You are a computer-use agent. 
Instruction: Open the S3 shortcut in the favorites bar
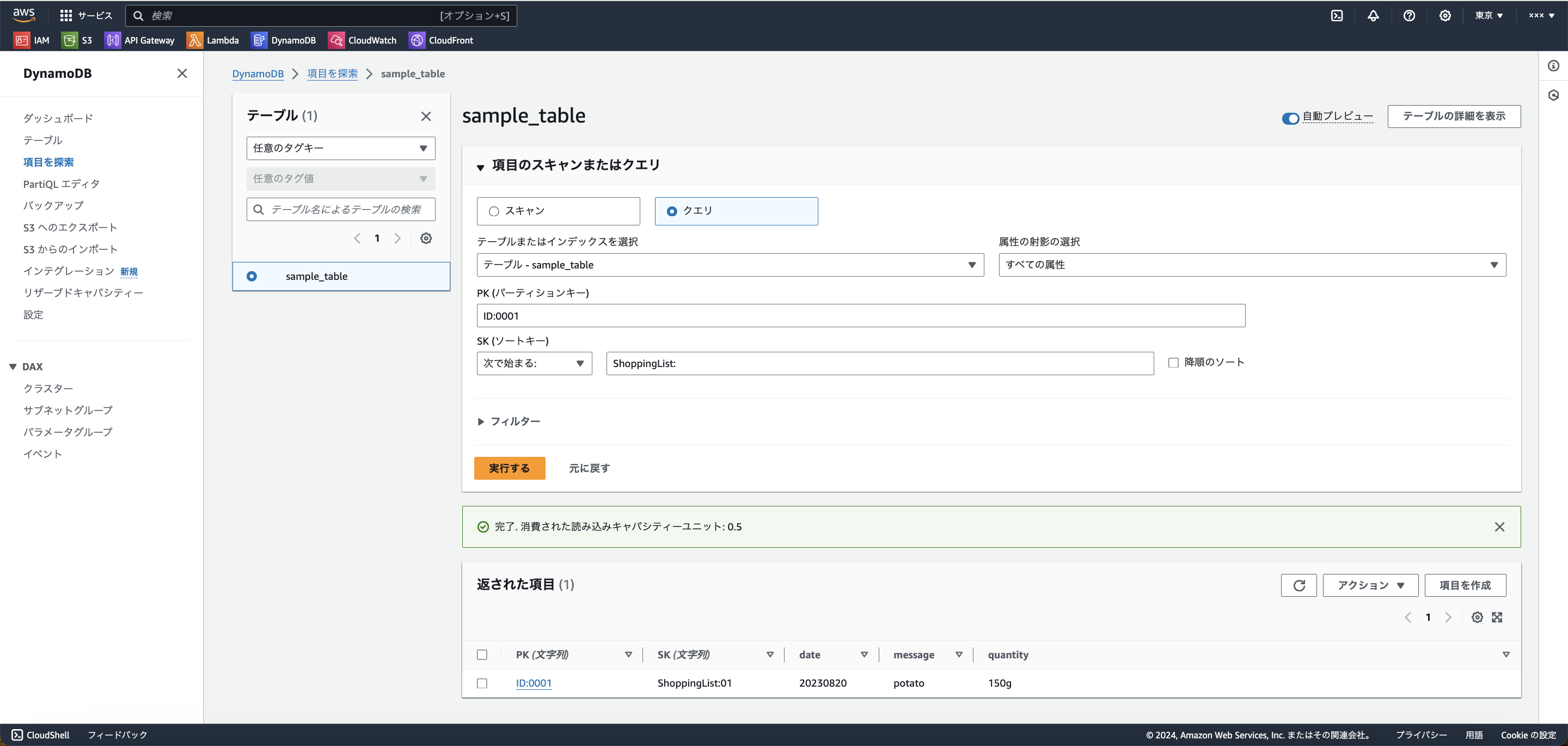(77, 40)
